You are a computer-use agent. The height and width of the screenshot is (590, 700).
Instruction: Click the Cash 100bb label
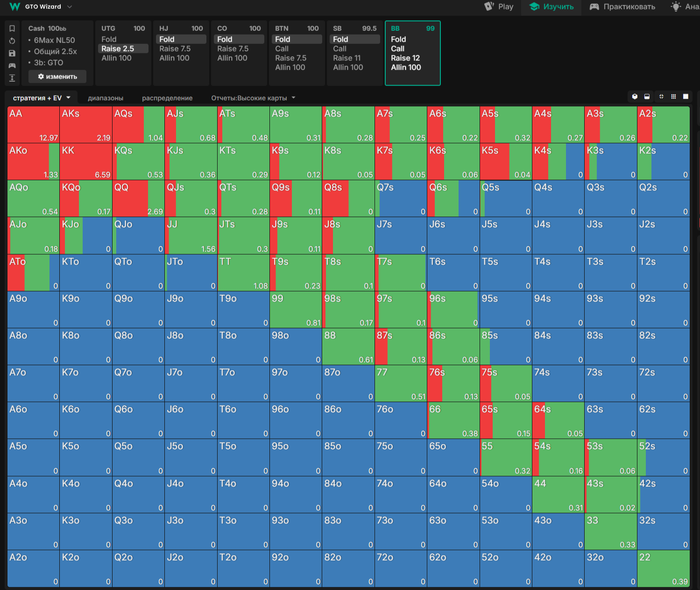(x=47, y=29)
